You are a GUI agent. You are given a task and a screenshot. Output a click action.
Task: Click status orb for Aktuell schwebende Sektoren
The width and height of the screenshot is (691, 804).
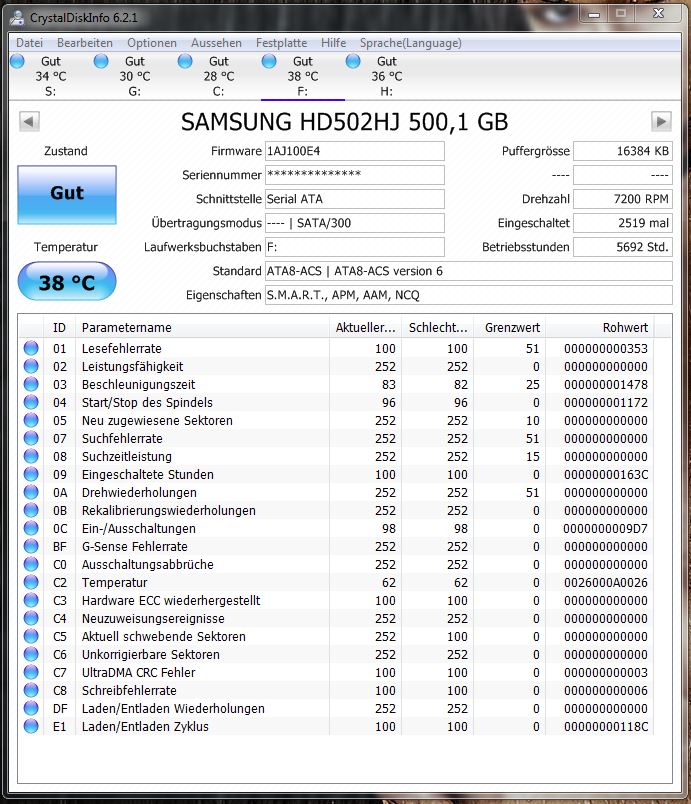coord(31,636)
